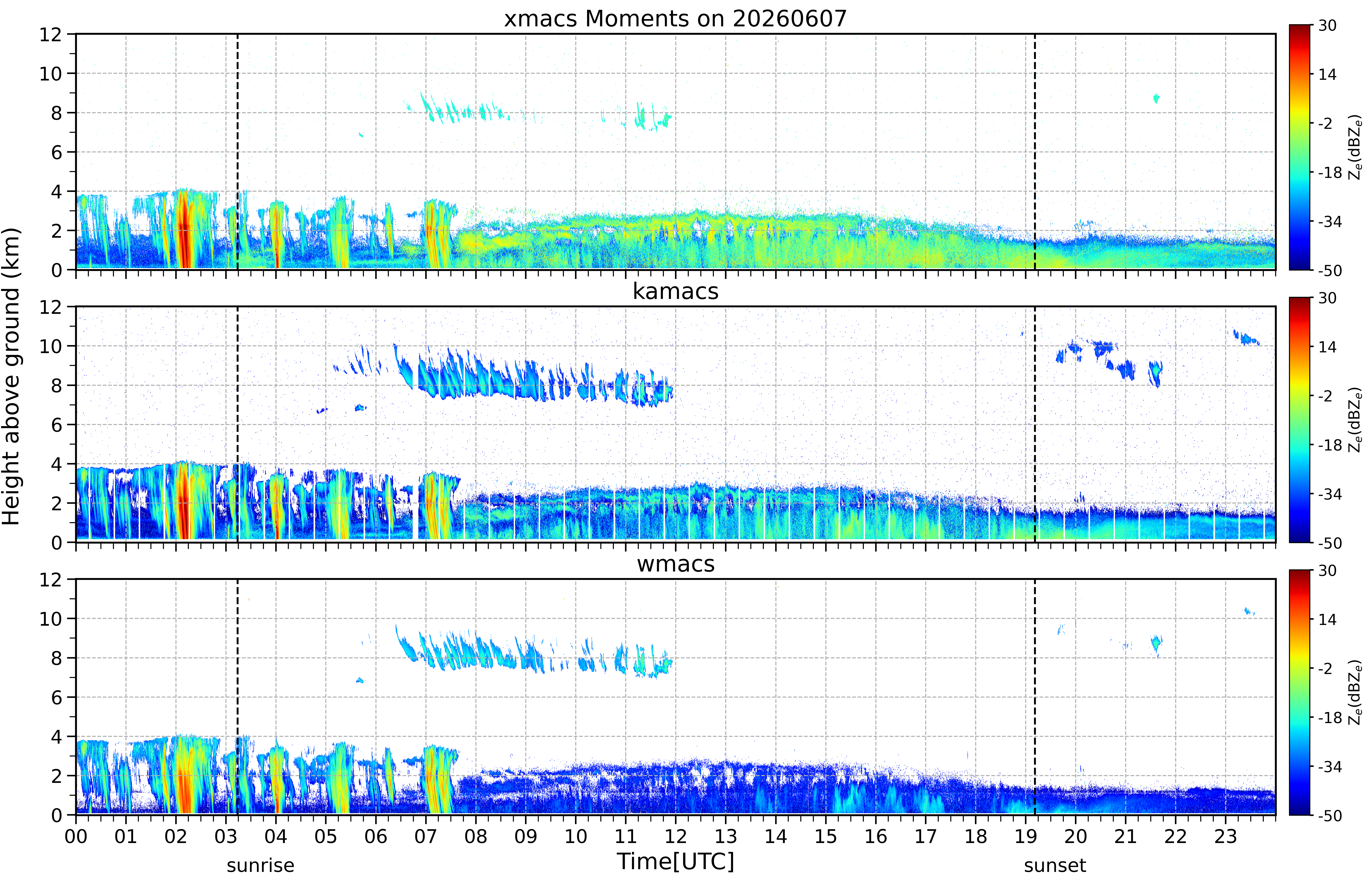
Task: Click the xmacs panel reflectivity colorbar
Action: [1300, 147]
